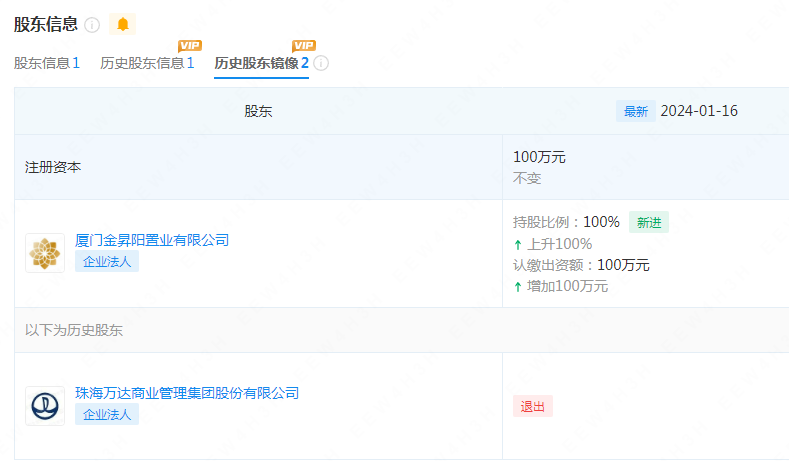Click the VIP badge above 历史股东信息
This screenshot has height=461, width=789.
pos(189,46)
